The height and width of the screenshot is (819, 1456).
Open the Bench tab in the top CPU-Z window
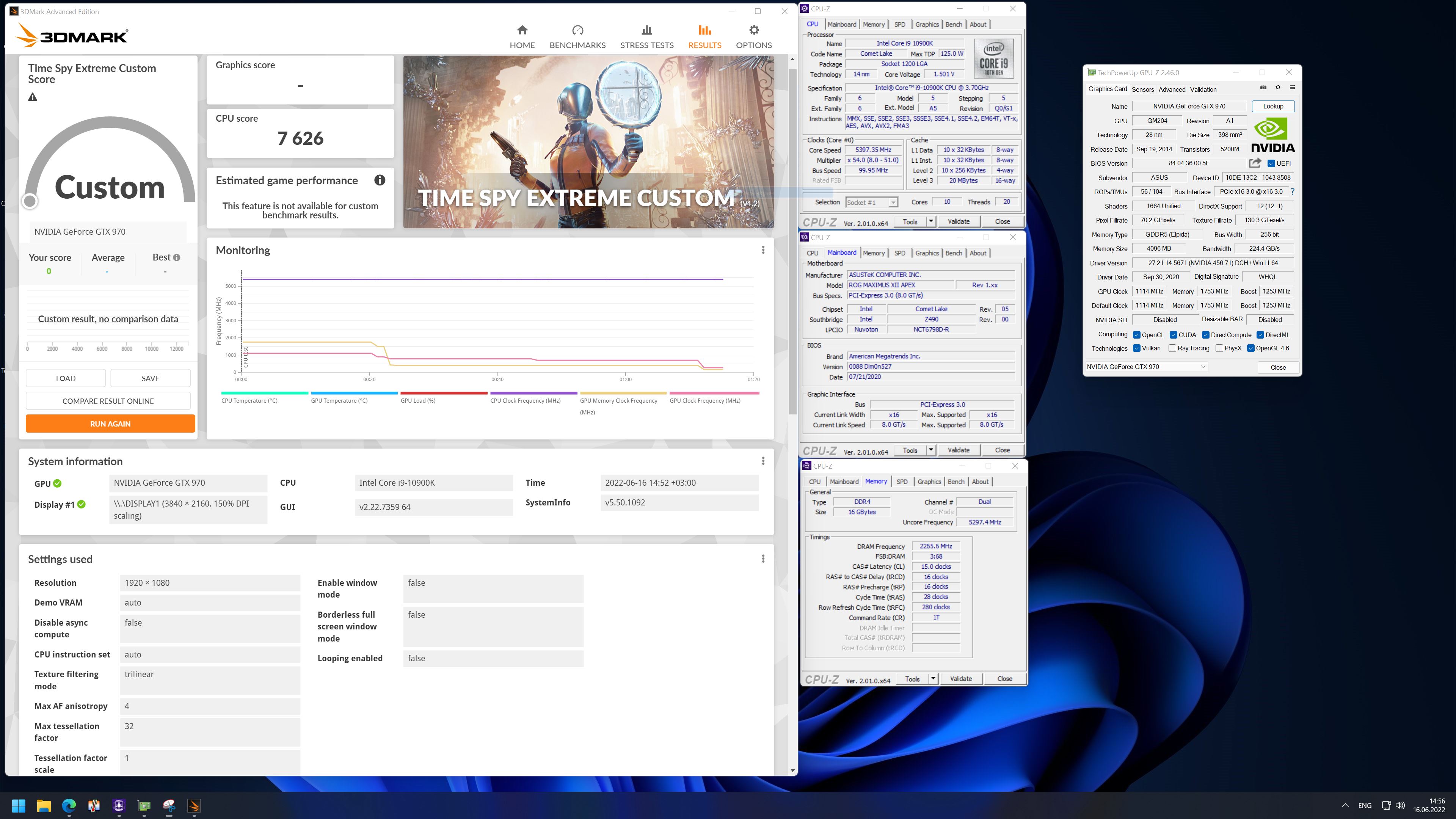click(x=954, y=24)
